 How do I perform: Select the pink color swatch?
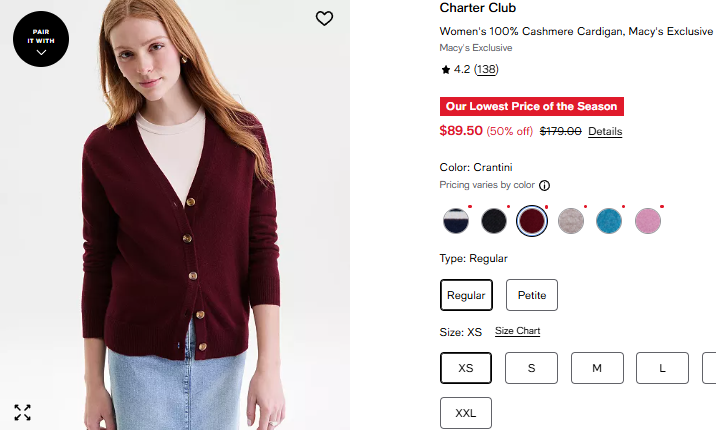pos(648,221)
